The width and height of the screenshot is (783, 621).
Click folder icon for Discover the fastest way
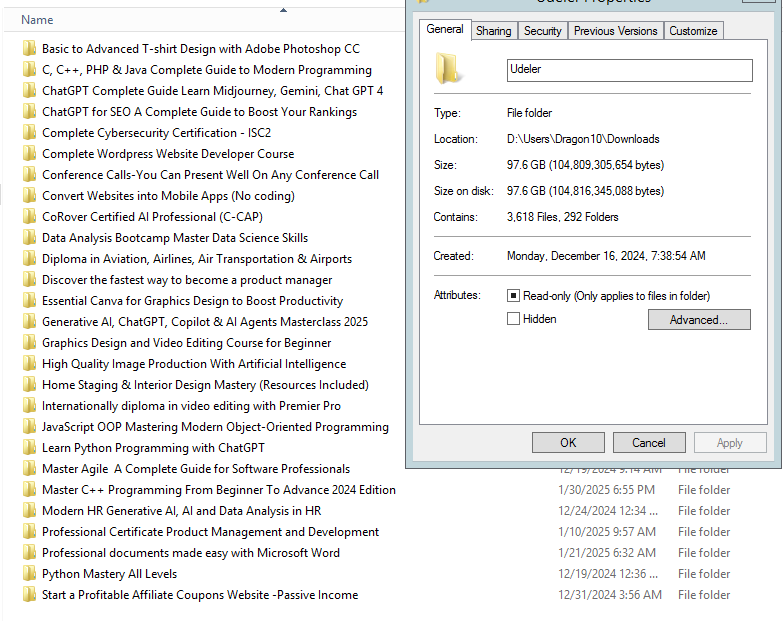pos(29,279)
